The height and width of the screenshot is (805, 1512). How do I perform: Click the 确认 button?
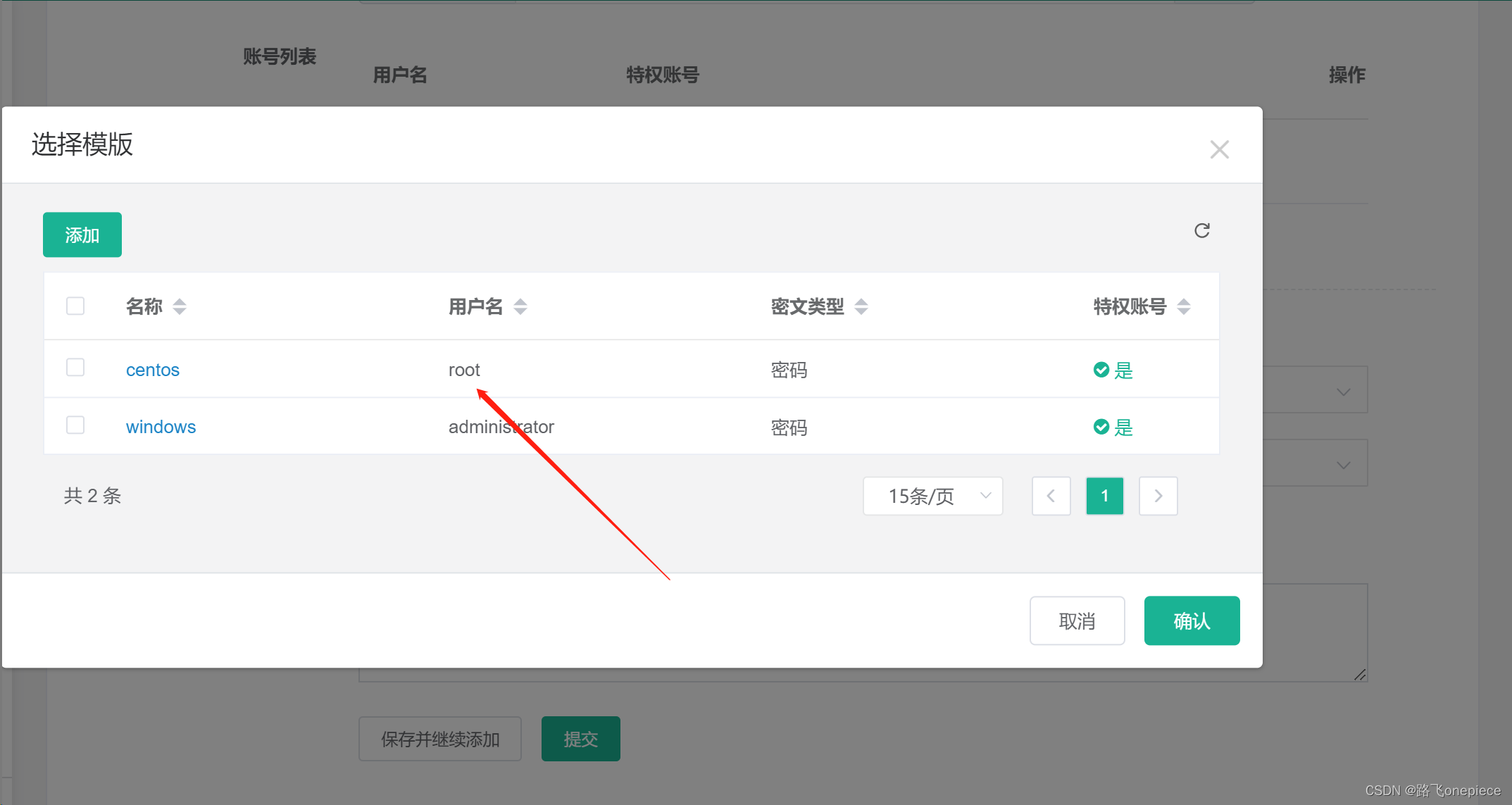1192,620
